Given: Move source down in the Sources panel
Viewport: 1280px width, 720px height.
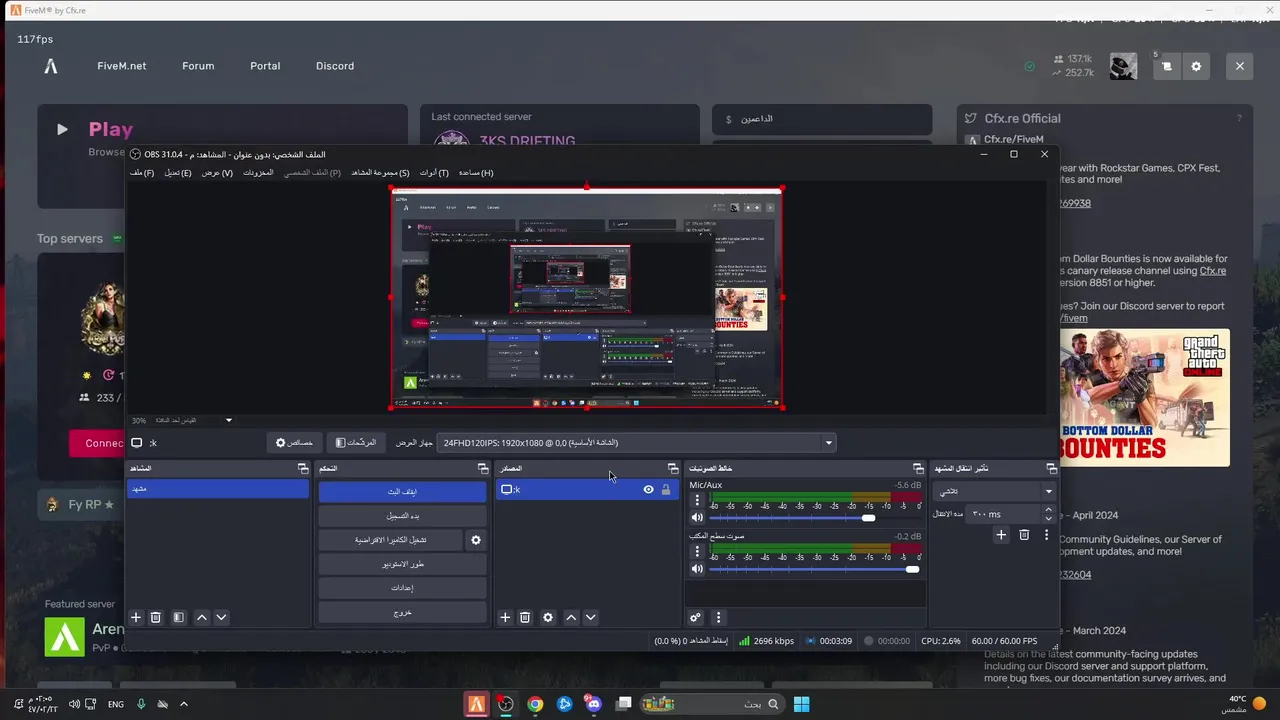Looking at the screenshot, I should 591,618.
